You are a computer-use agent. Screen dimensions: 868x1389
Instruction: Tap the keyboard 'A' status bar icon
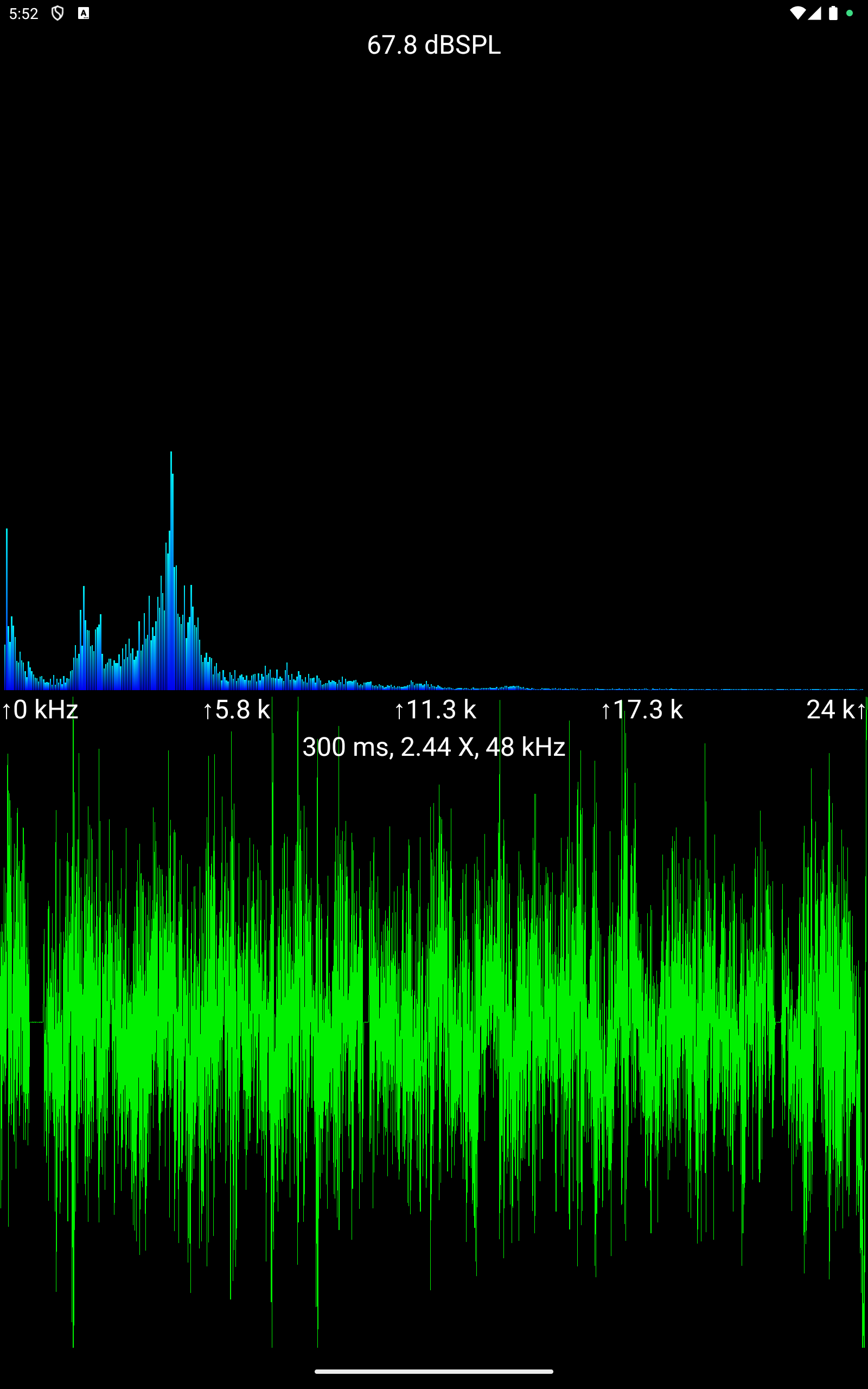pyautogui.click(x=84, y=13)
